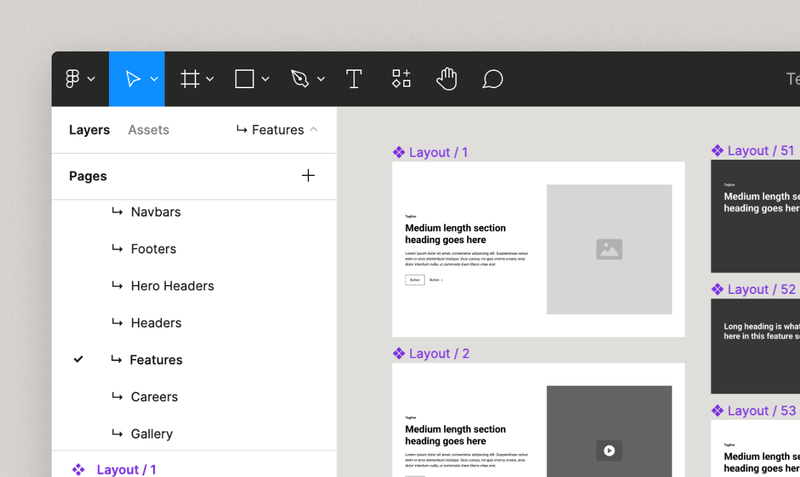Image resolution: width=800 pixels, height=477 pixels.
Task: Expand shape tools dropdown chevron
Action: [x=265, y=79]
